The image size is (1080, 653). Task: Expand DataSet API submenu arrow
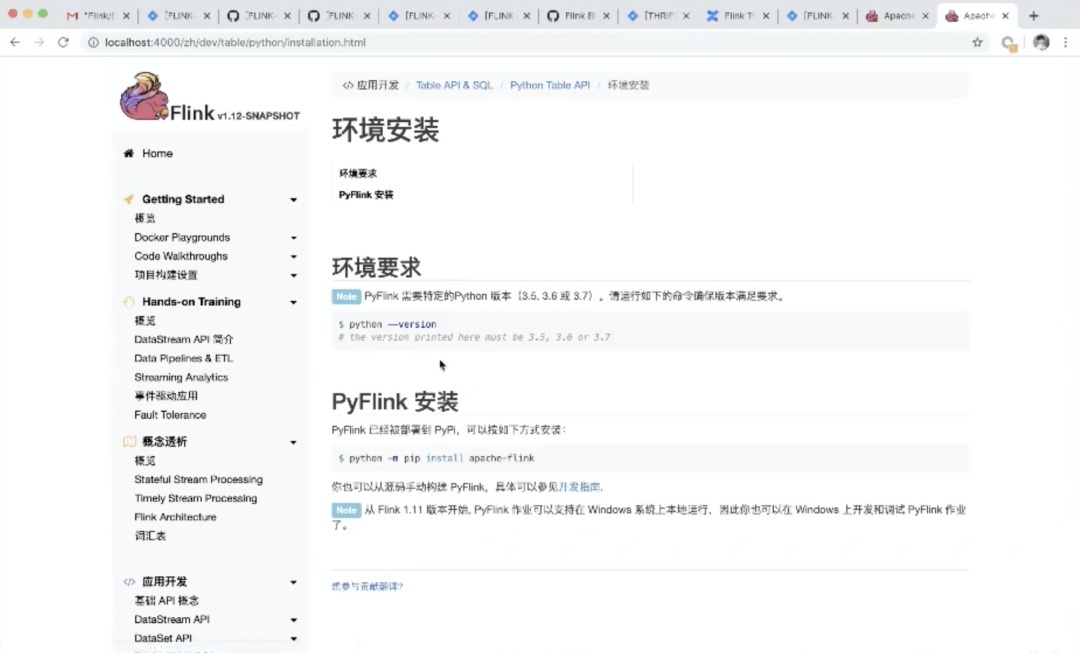tap(293, 639)
